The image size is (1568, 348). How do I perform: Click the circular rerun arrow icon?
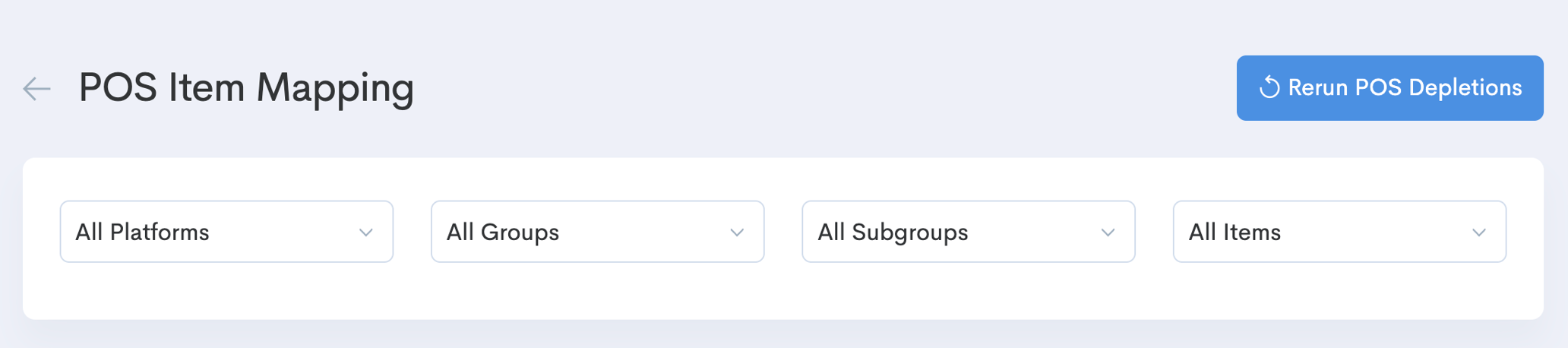[1269, 88]
